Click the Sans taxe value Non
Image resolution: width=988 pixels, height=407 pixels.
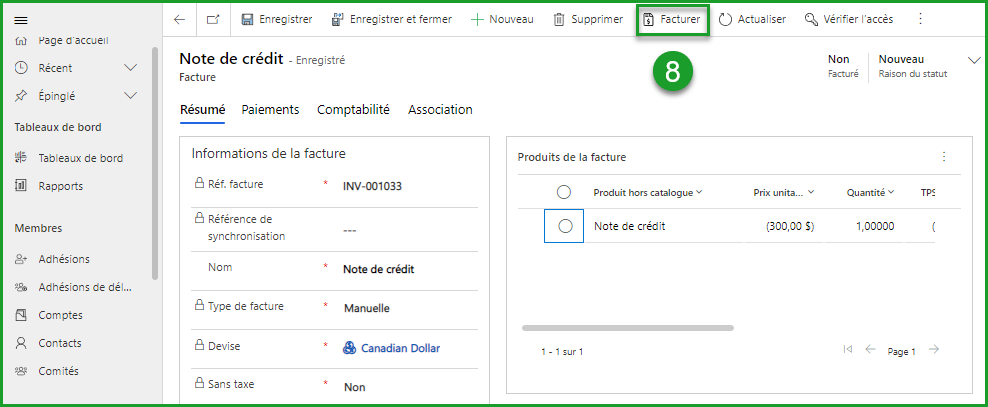(x=355, y=387)
